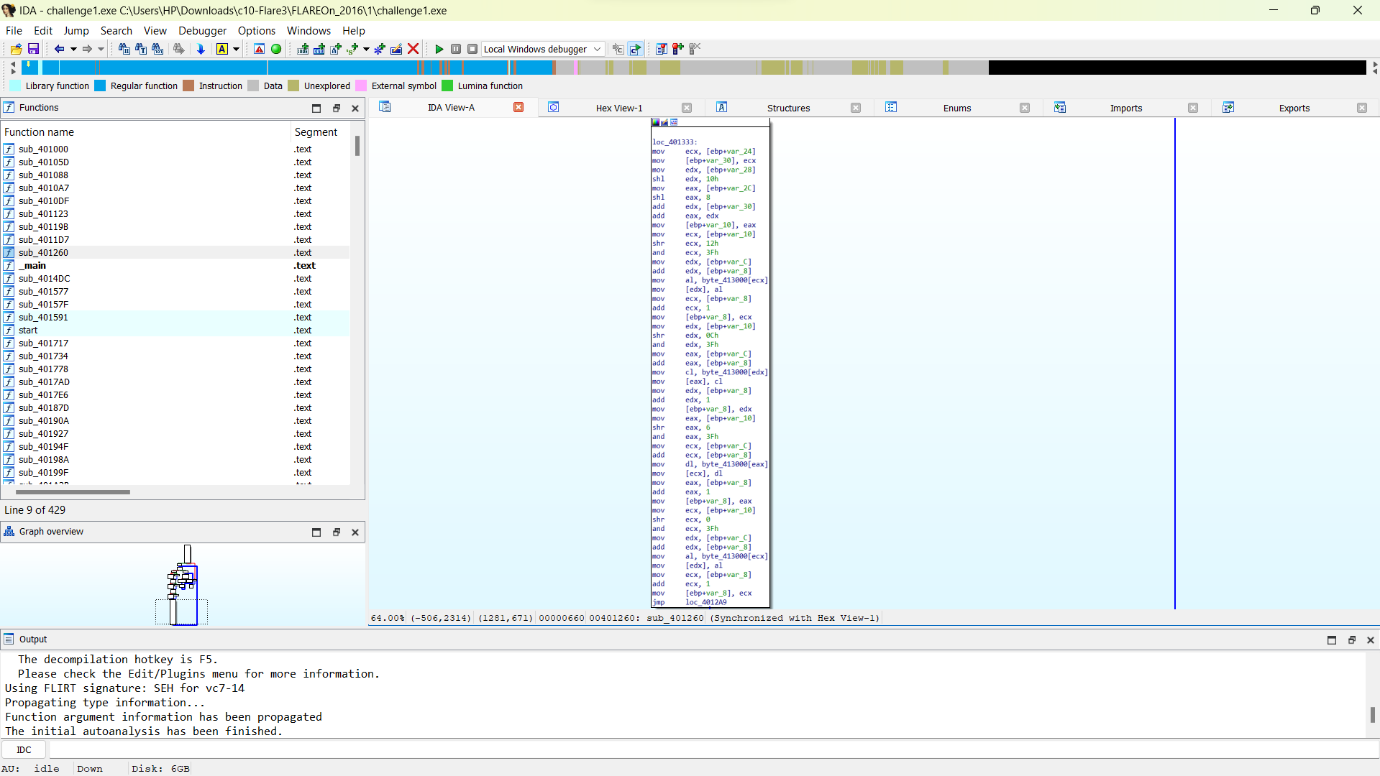The width and height of the screenshot is (1380, 776).
Task: Click the Save database floppy icon
Action: pos(33,49)
